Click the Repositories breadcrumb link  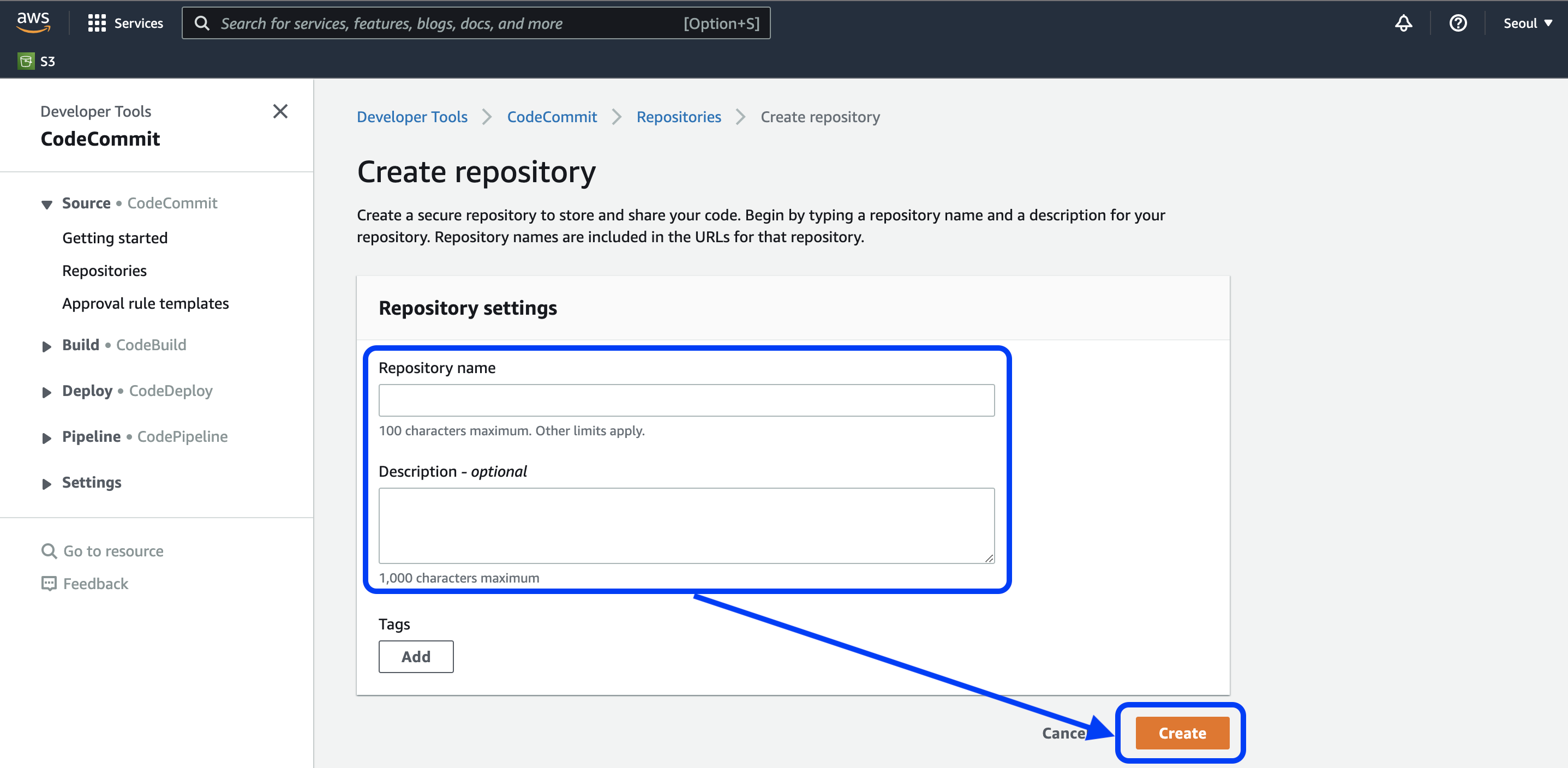click(x=678, y=117)
